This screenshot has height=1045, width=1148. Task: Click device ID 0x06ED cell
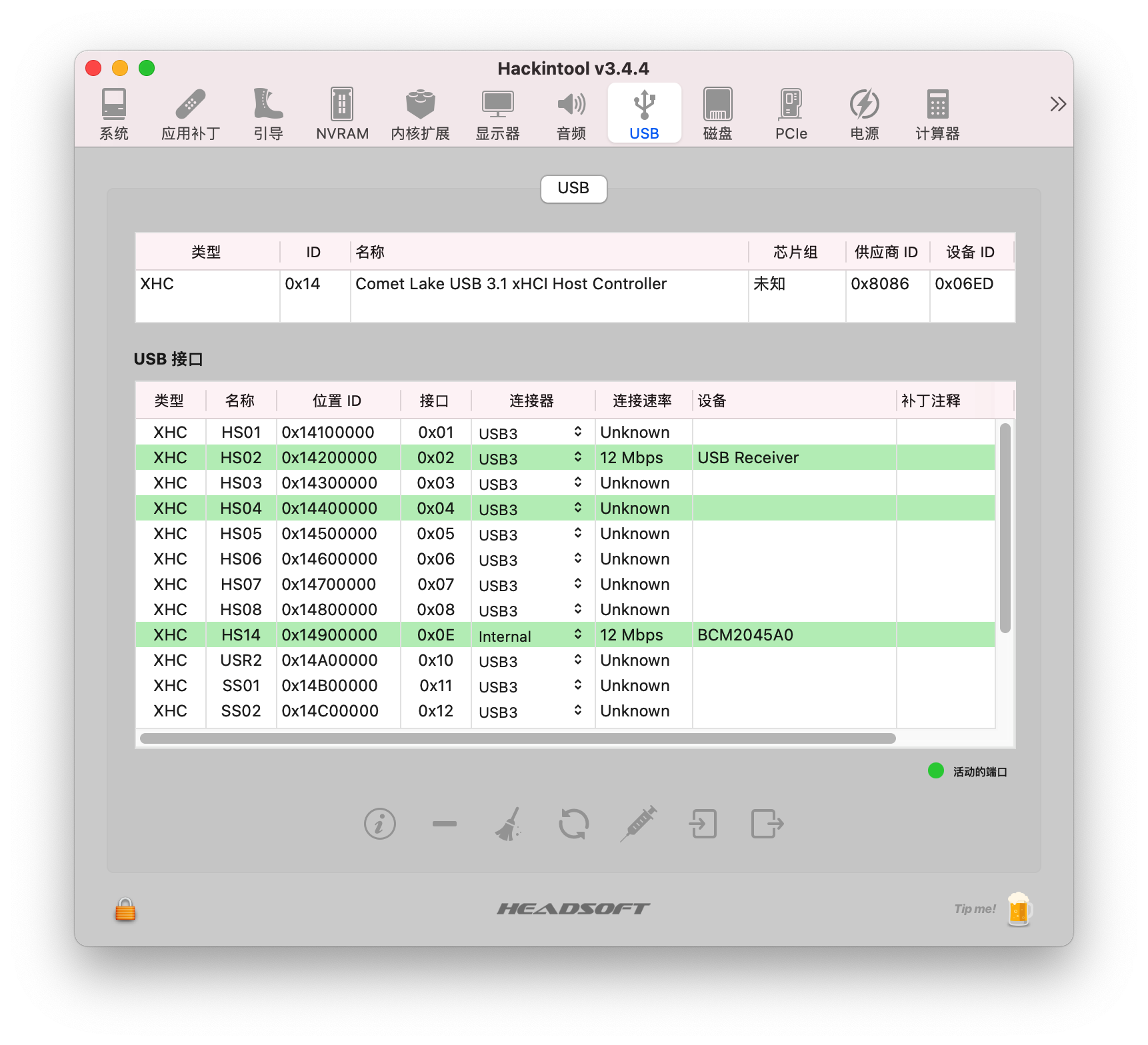pyautogui.click(x=971, y=284)
